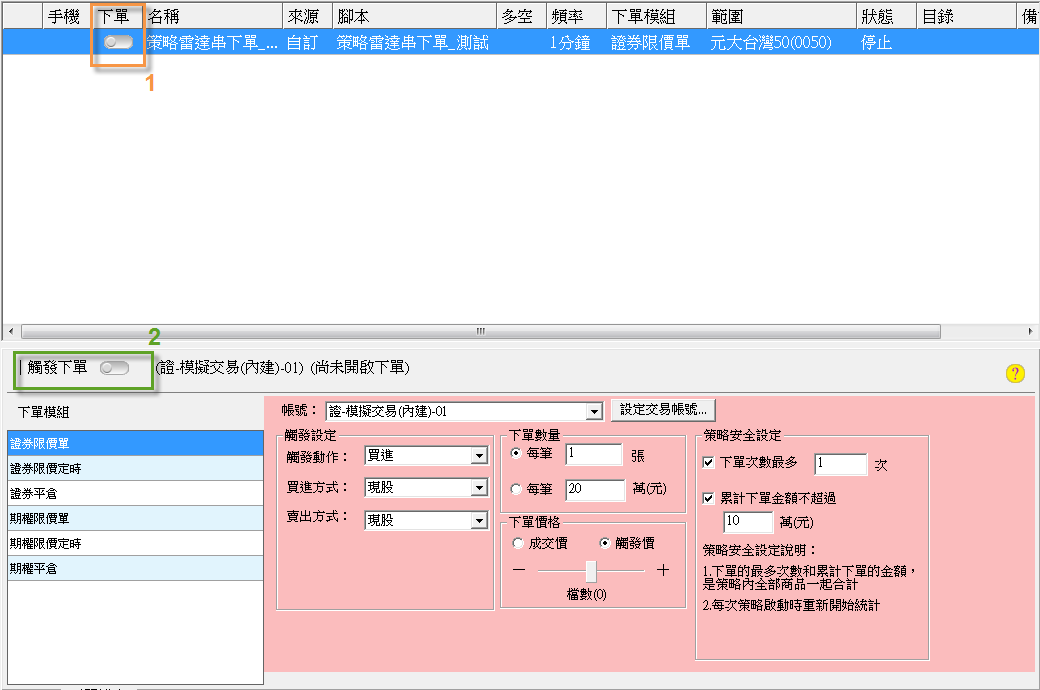Toggle the 下單 switch in the strategy row
The height and width of the screenshot is (690, 1040).
click(118, 42)
